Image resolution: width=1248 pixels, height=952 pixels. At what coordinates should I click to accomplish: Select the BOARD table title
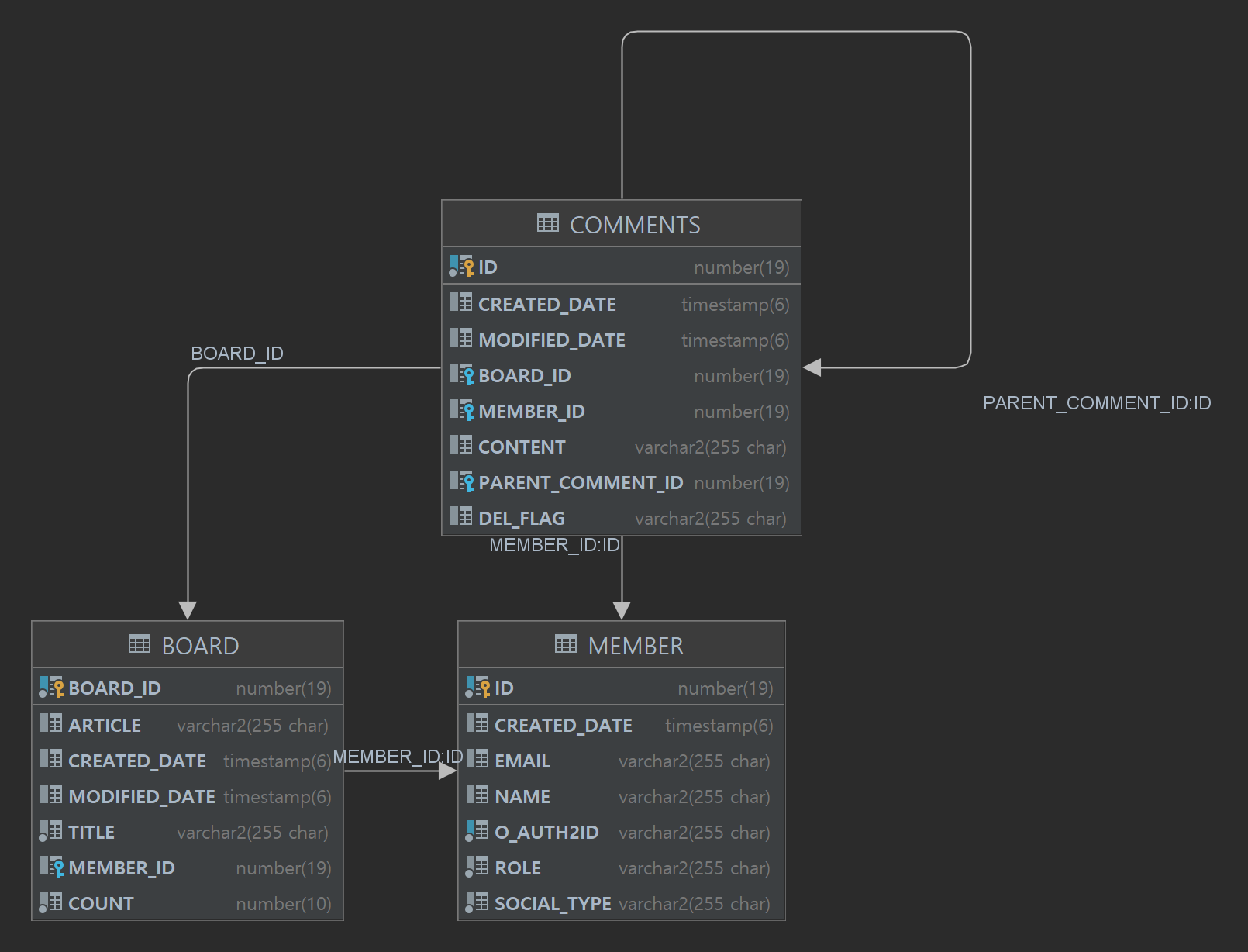pos(200,646)
